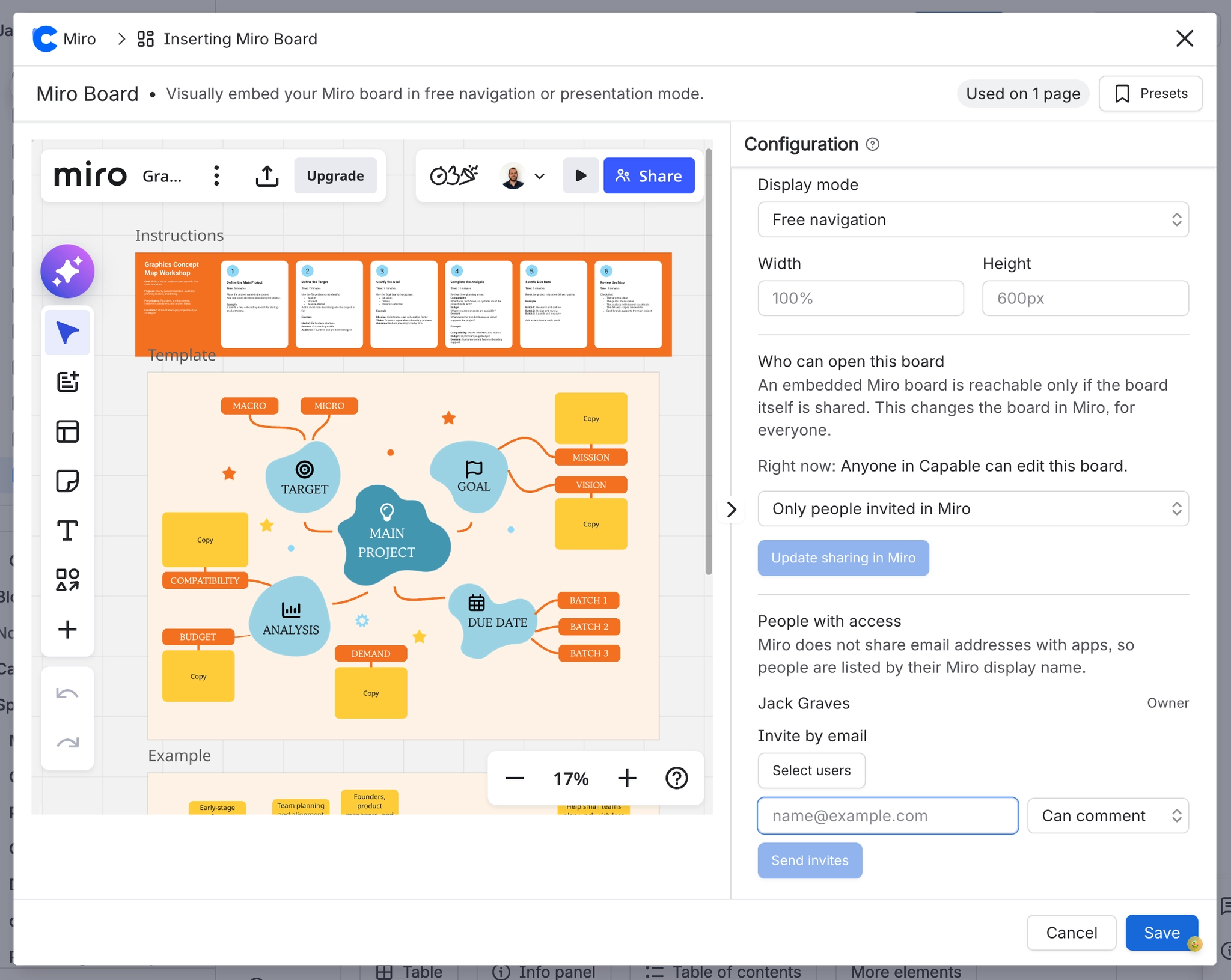This screenshot has height=980, width=1231.
Task: Click the Miro app logo in breadcrumb
Action: (x=45, y=39)
